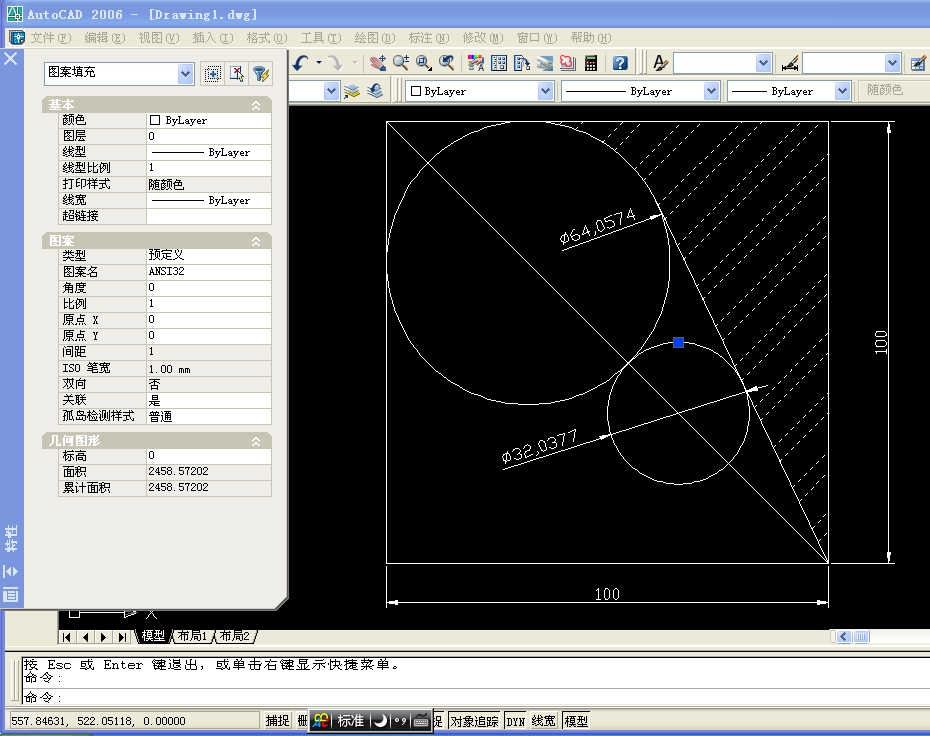Click the horizontal scrollbar left arrow

point(843,636)
